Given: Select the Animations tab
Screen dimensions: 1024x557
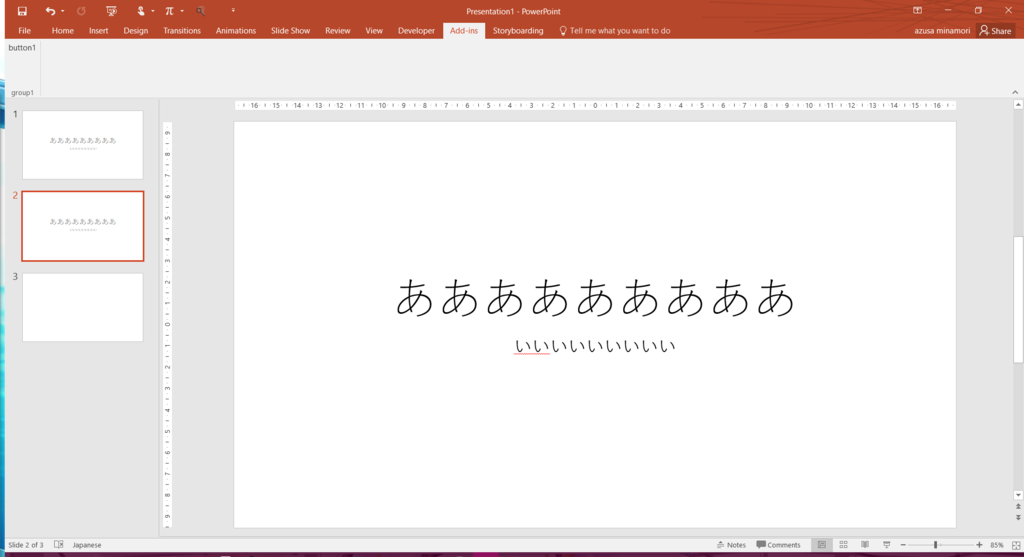Looking at the screenshot, I should tap(236, 31).
